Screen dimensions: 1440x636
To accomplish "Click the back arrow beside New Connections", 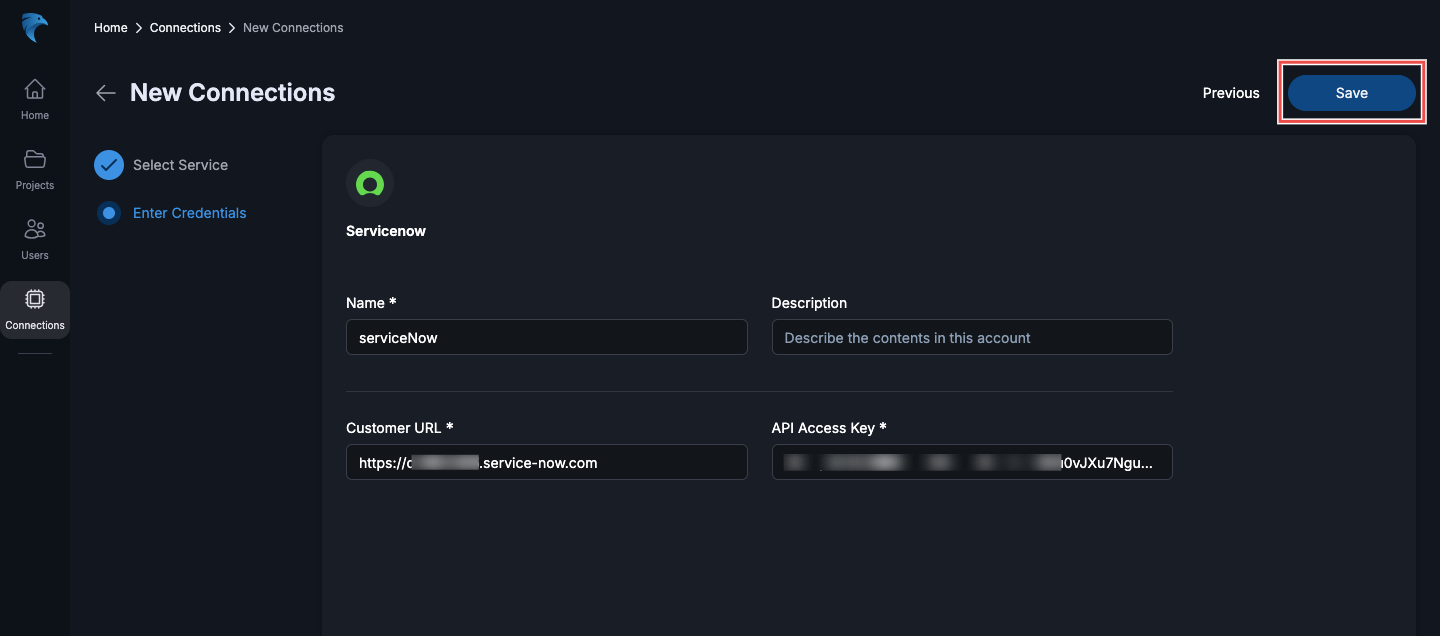I will coord(105,92).
